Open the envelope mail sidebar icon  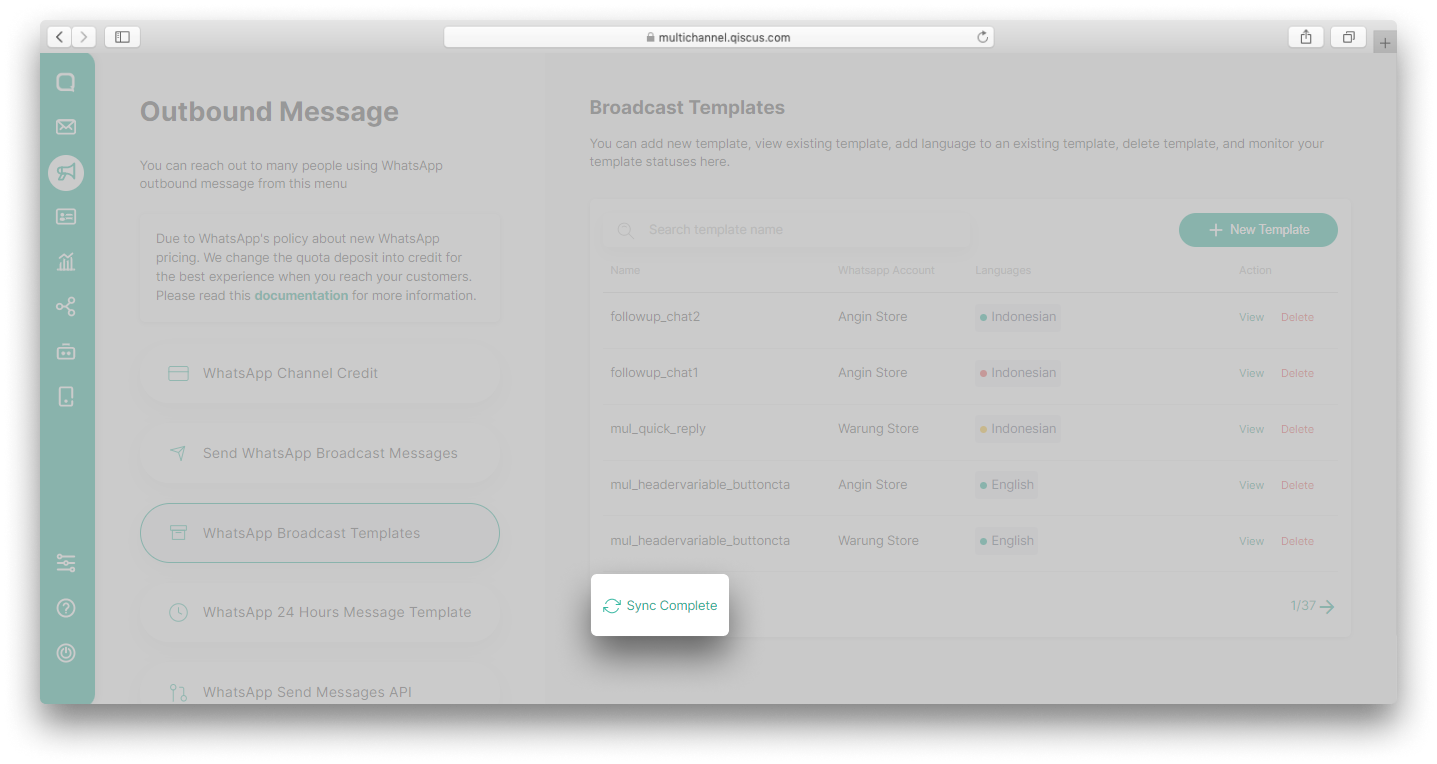pos(66,127)
